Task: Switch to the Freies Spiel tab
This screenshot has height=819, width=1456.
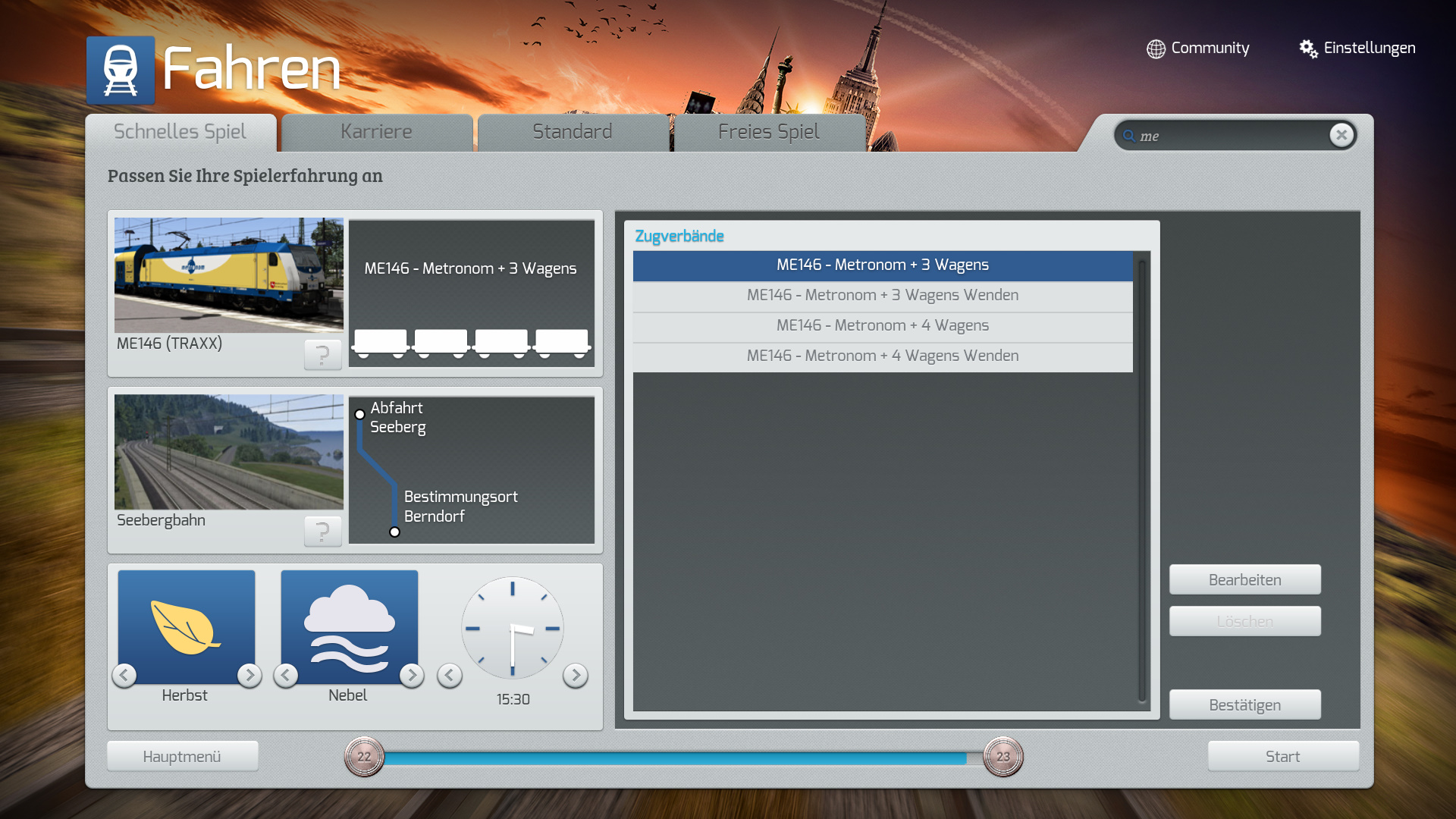Action: pyautogui.click(x=768, y=132)
